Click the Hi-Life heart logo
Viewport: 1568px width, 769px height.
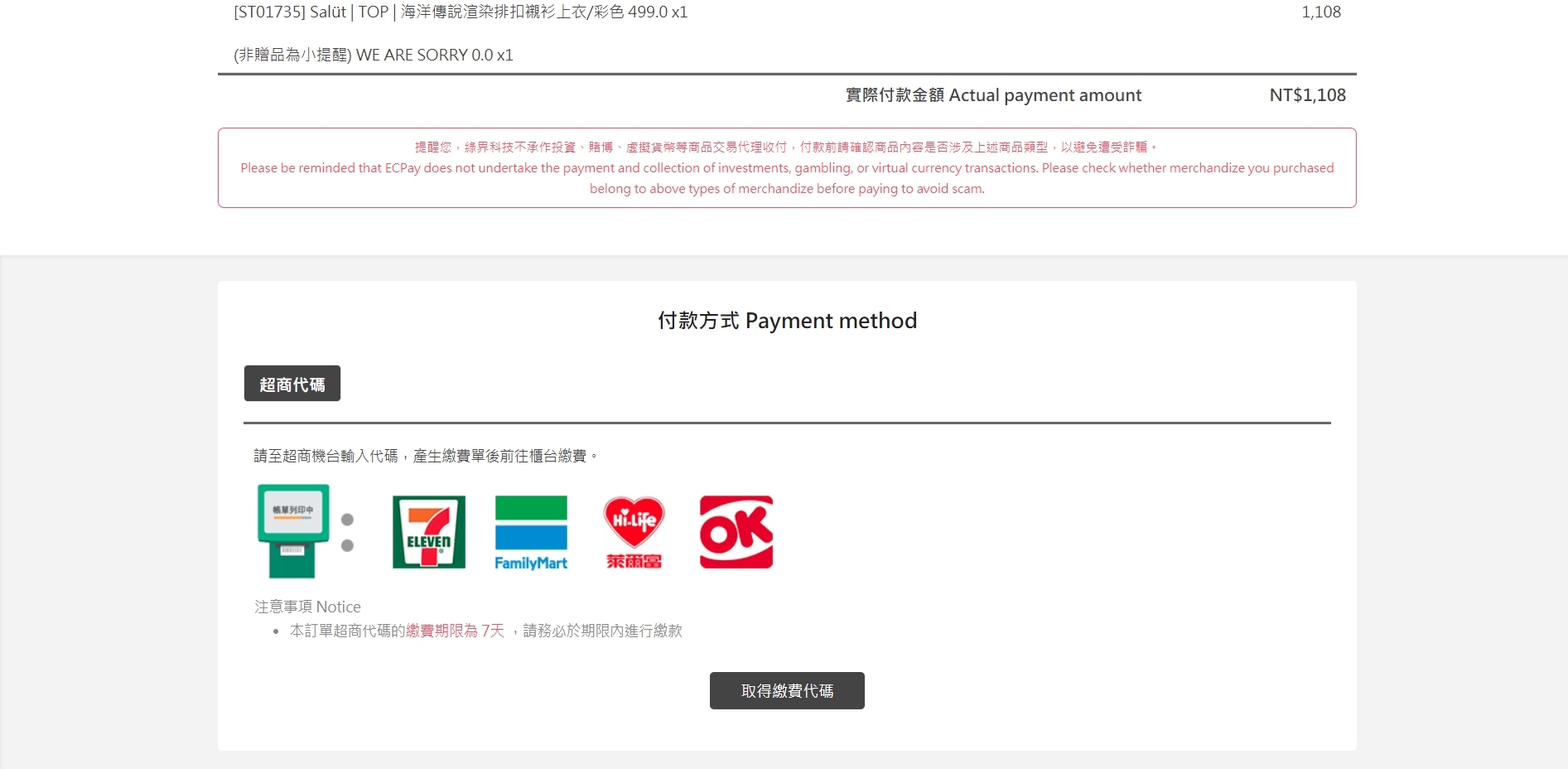[634, 533]
